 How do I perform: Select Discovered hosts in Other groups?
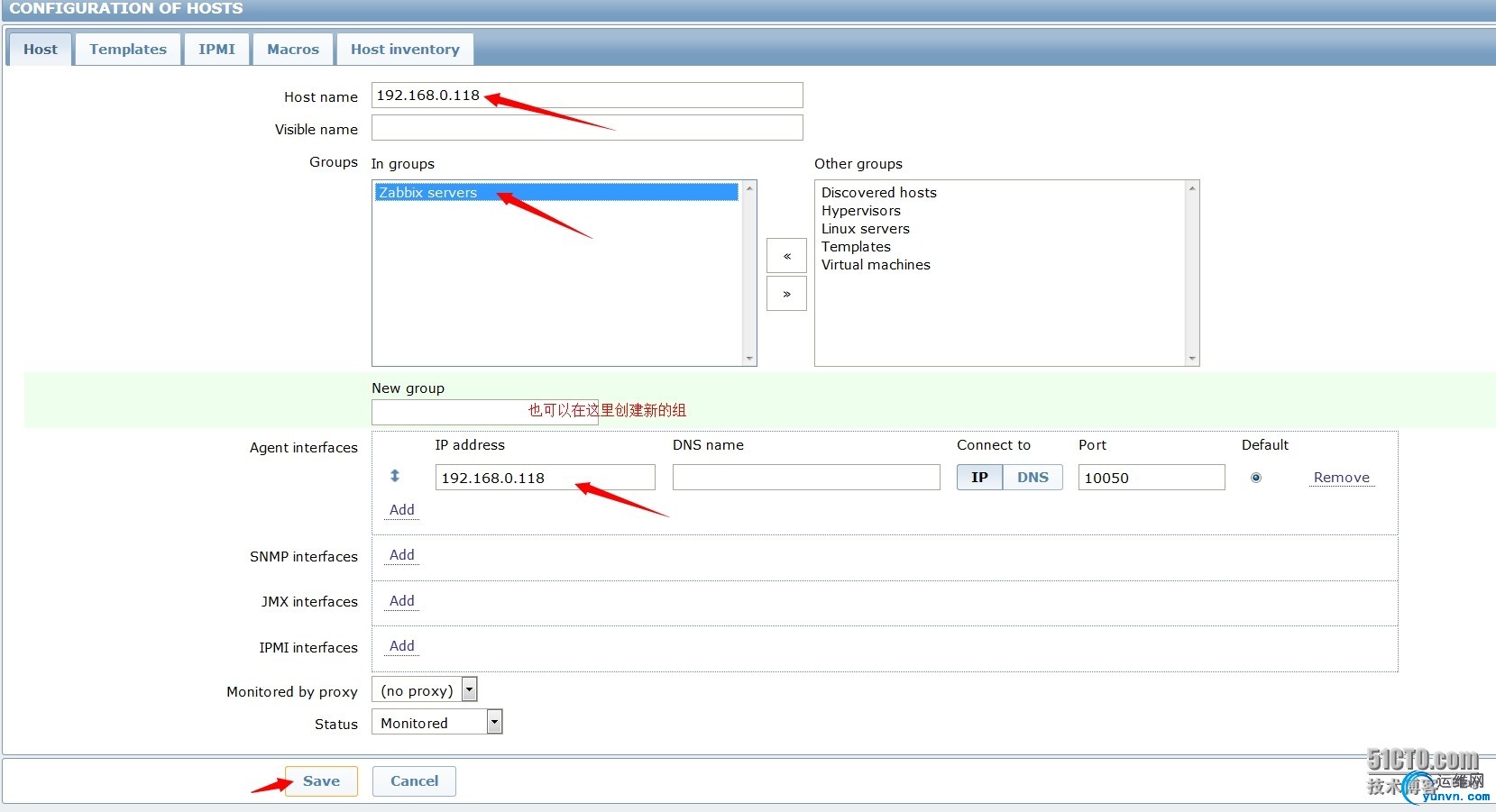[879, 192]
